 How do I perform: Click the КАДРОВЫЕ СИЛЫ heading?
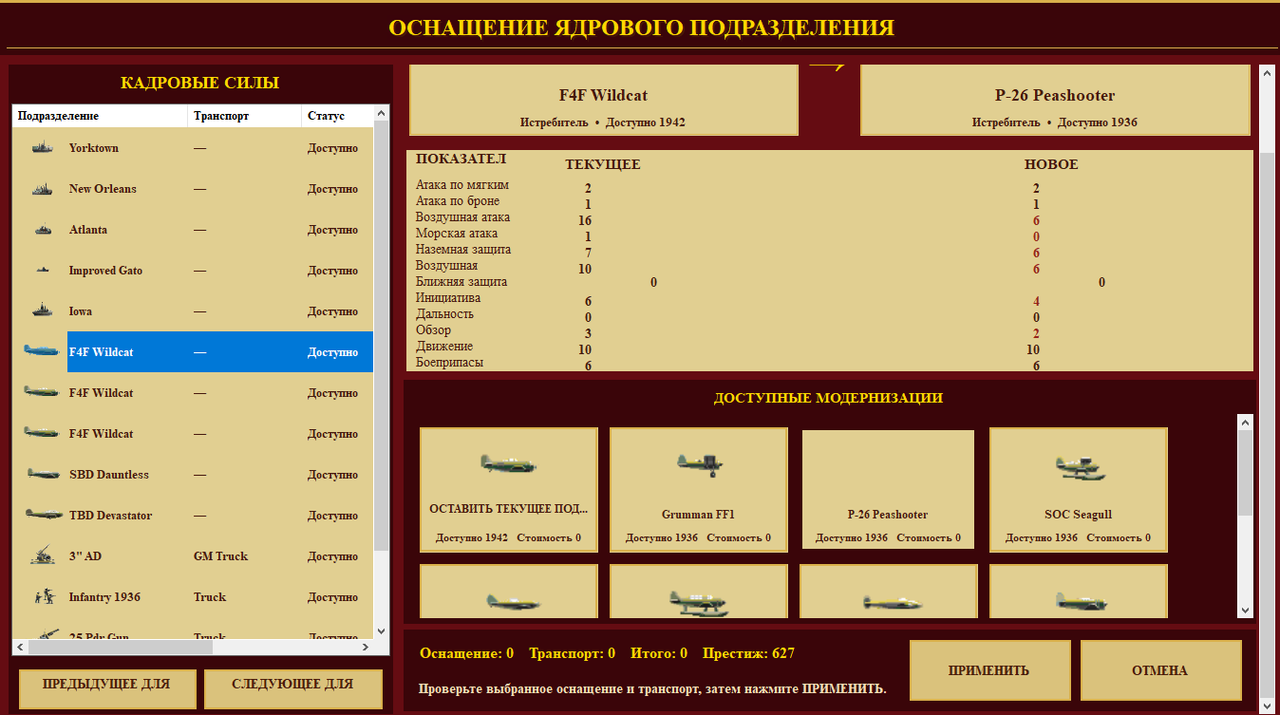tap(200, 83)
